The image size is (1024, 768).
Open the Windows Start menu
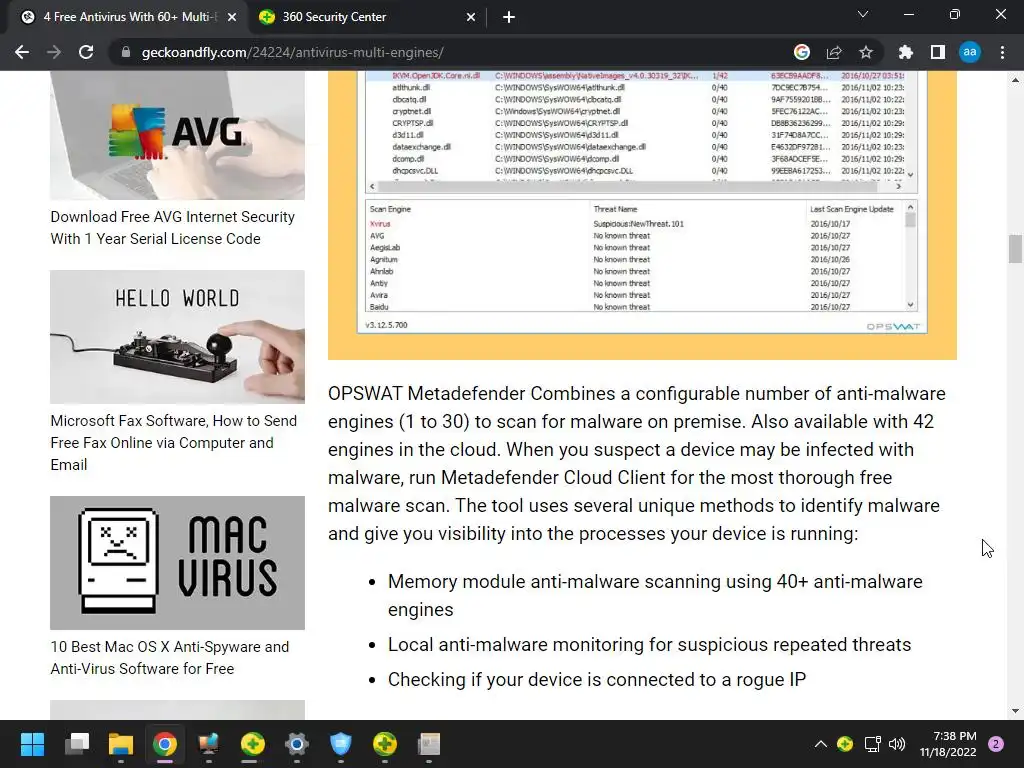(32, 744)
